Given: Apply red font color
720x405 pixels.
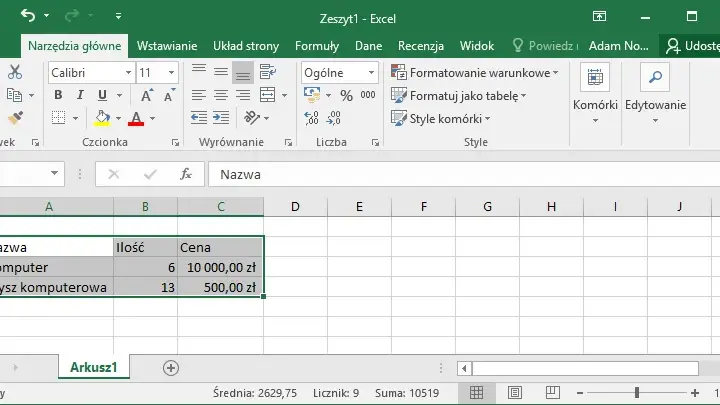Looking at the screenshot, I should coord(136,118).
